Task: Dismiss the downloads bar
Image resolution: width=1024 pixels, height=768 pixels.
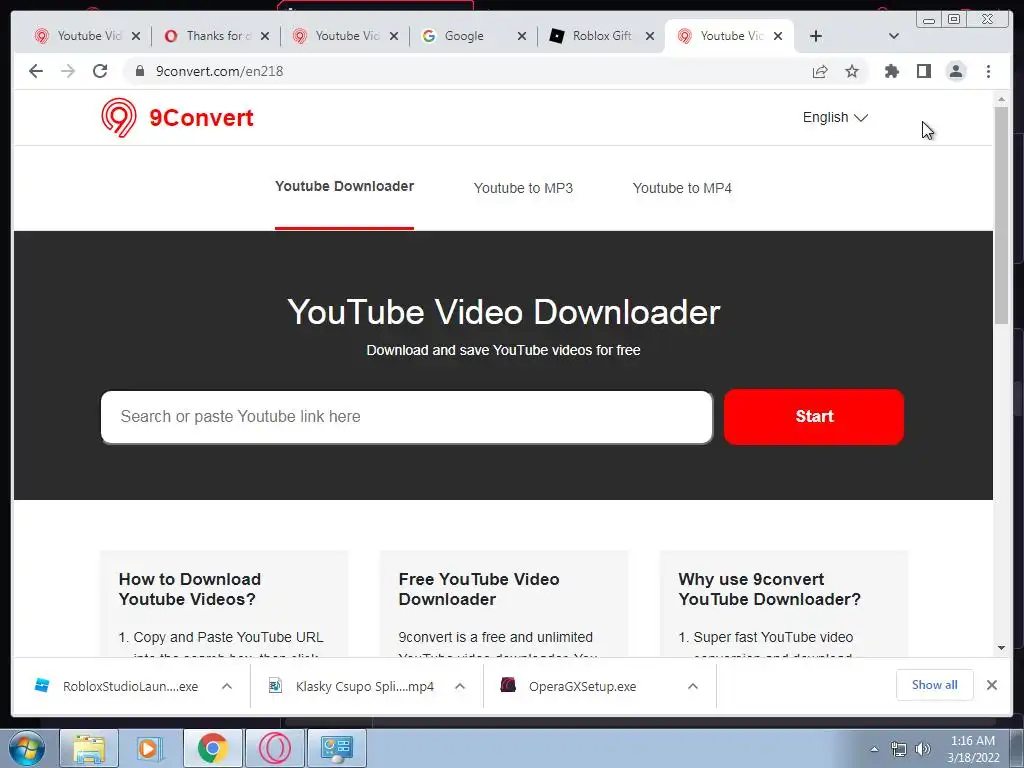Action: (x=991, y=685)
